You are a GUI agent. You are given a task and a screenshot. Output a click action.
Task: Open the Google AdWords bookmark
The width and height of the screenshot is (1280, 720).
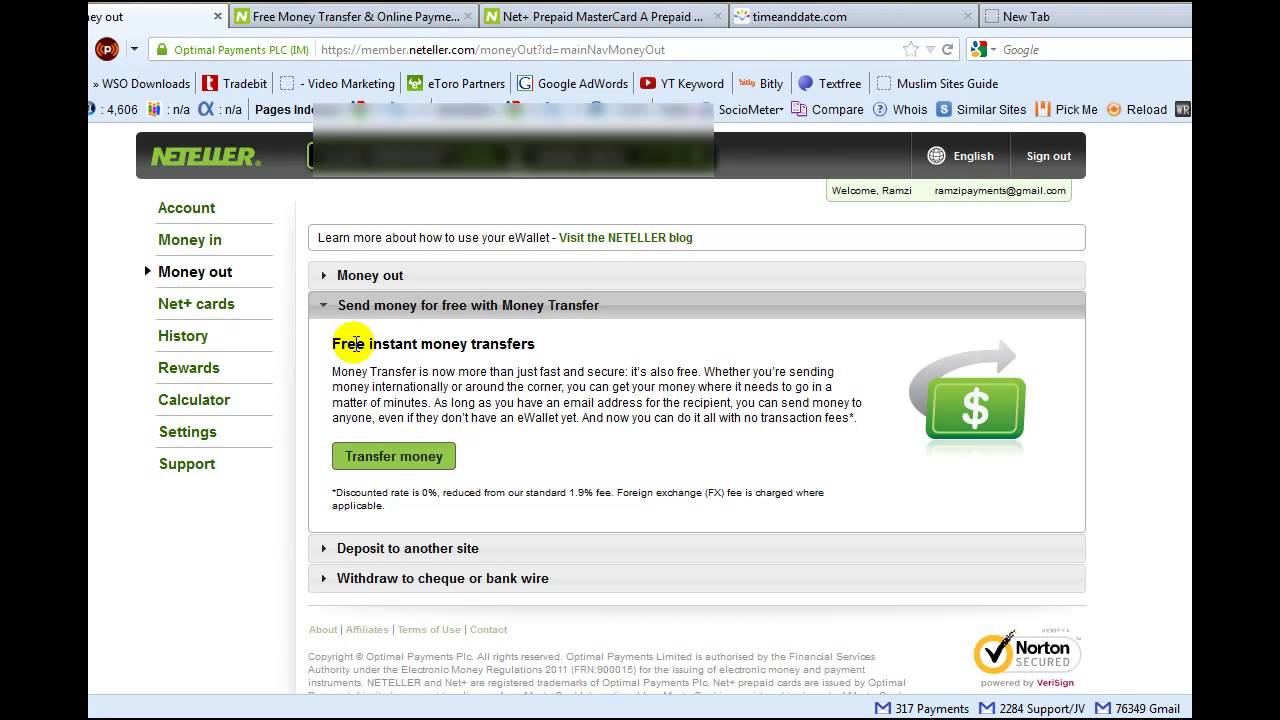click(572, 83)
